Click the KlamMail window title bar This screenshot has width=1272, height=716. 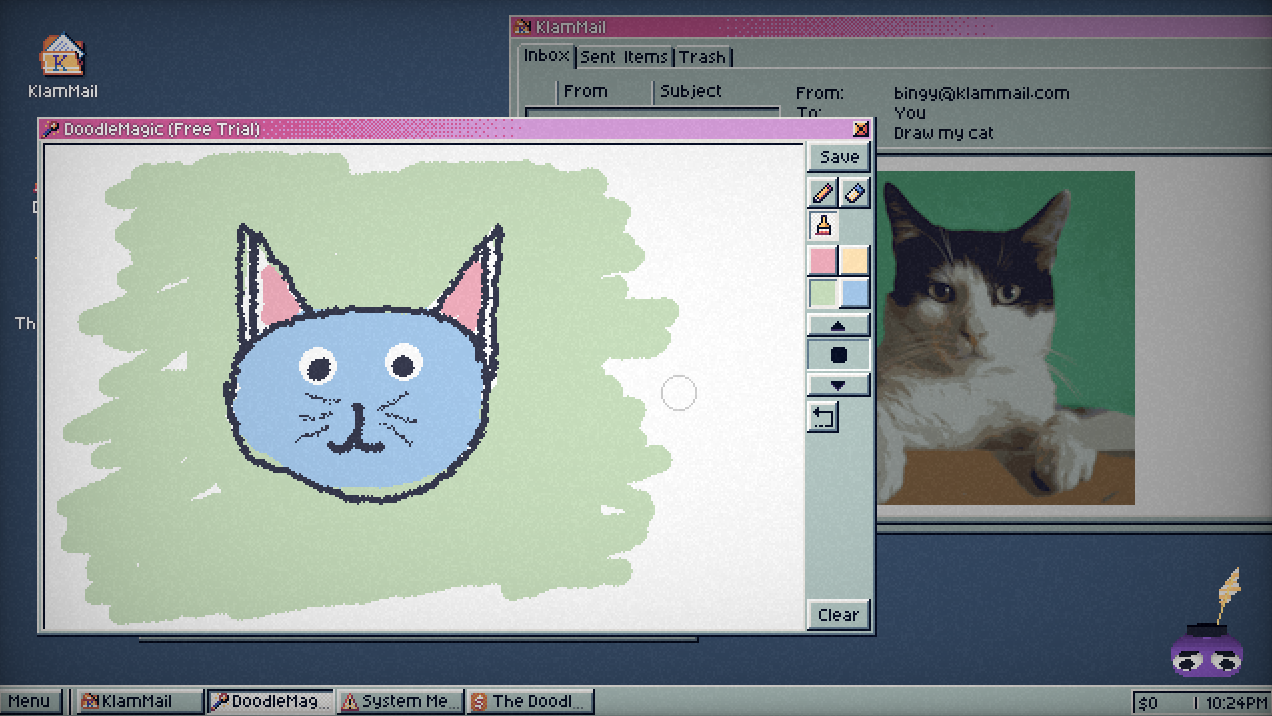coord(890,27)
